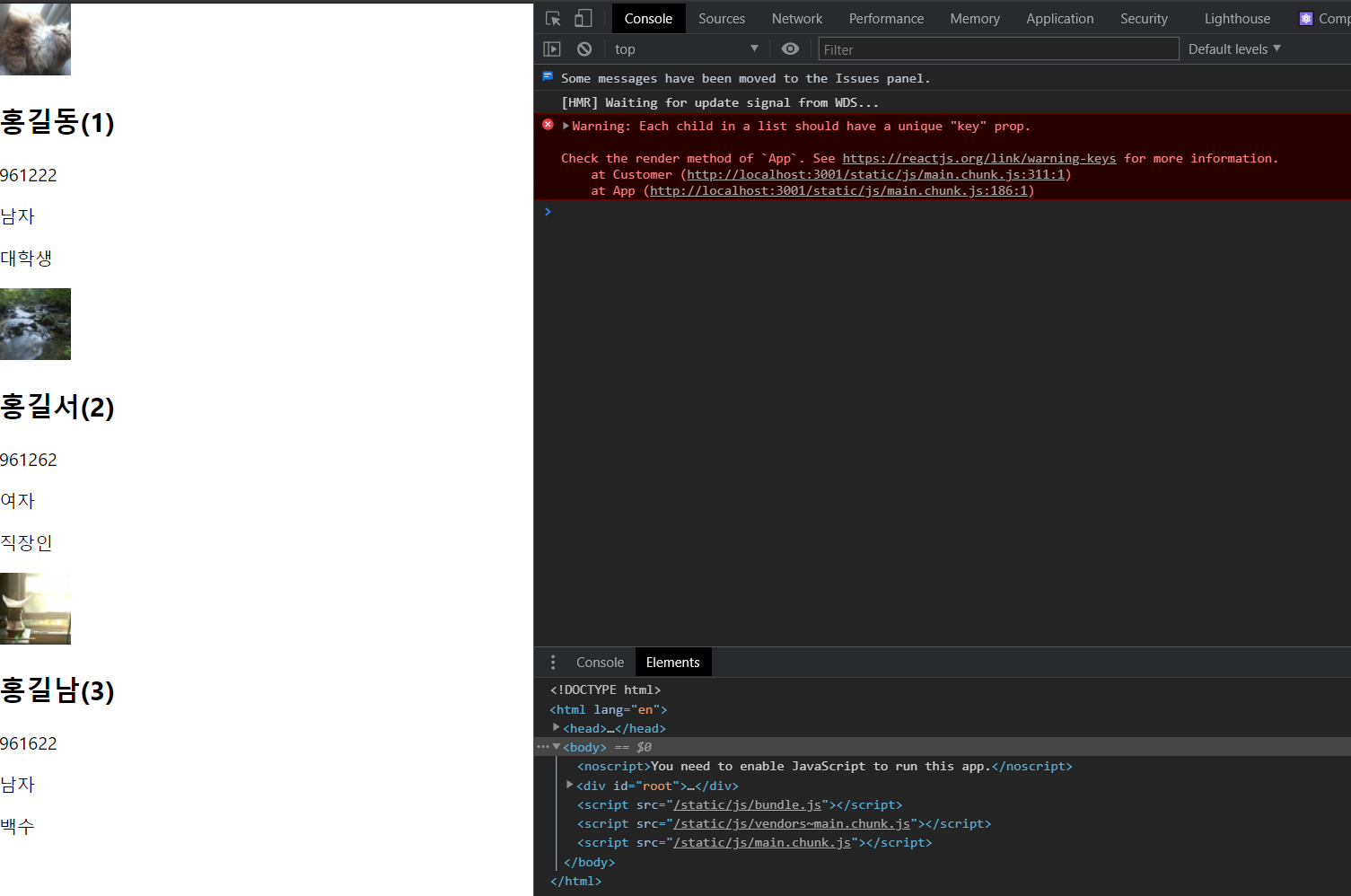This screenshot has width=1351, height=896.
Task: Click the red error icon of warning
Action: click(548, 125)
